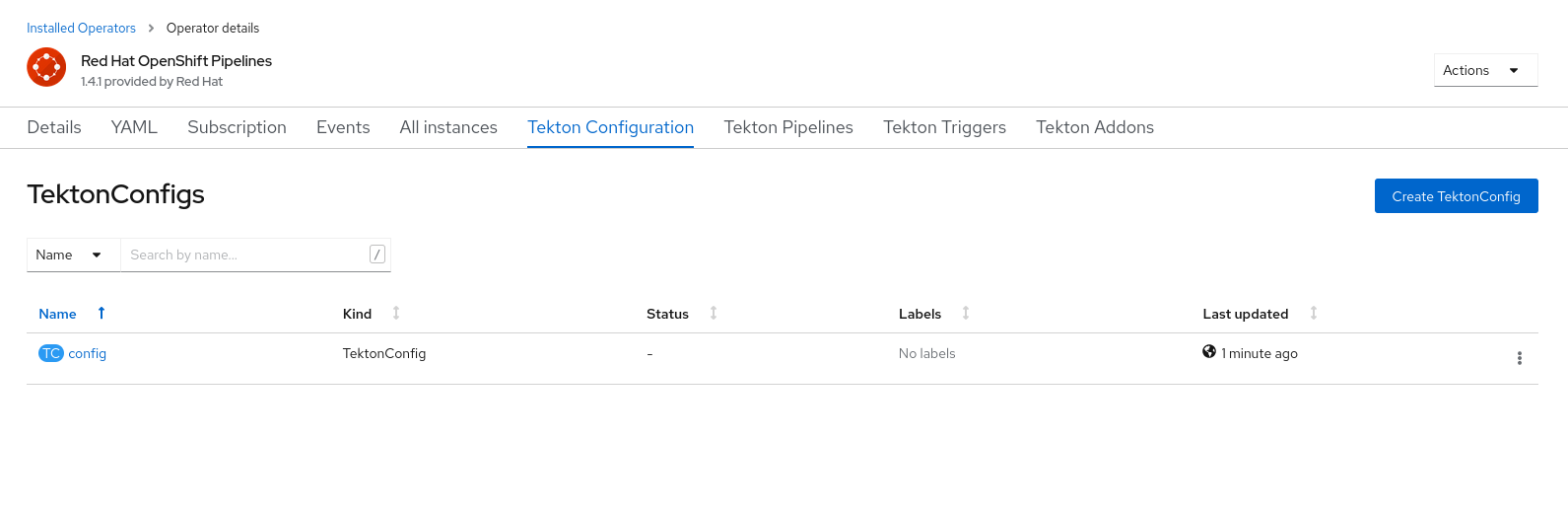Viewport: 1568px width, 511px height.
Task: Click sort icon on Last updated column
Action: click(x=1314, y=313)
